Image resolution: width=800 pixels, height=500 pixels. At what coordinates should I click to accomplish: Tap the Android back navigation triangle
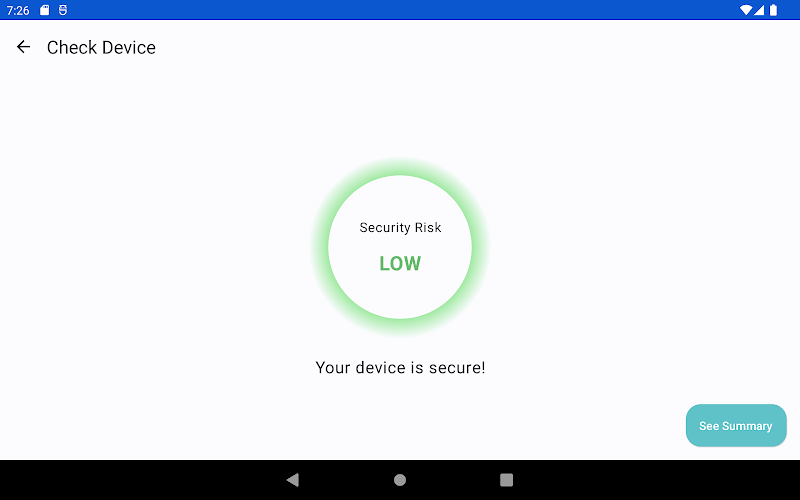[293, 480]
